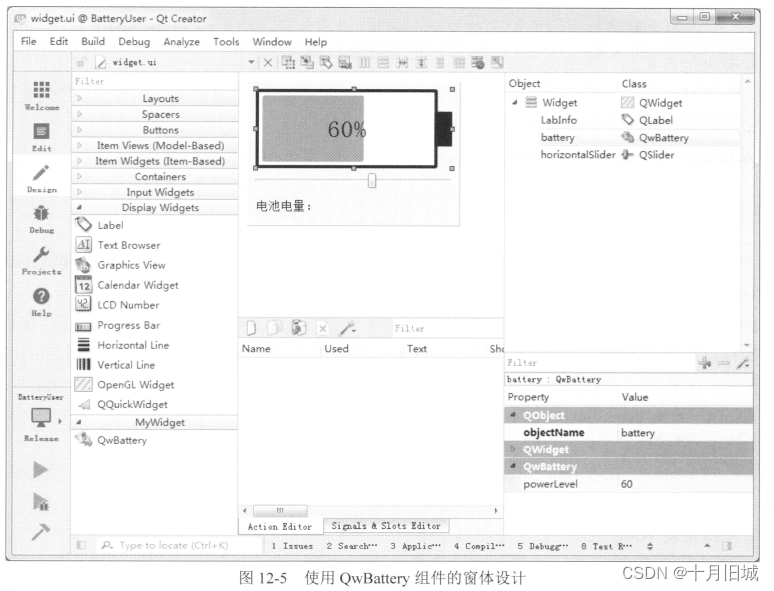Close the widget.ui document with X icon
Screen dimensions: 774x591
268,63
